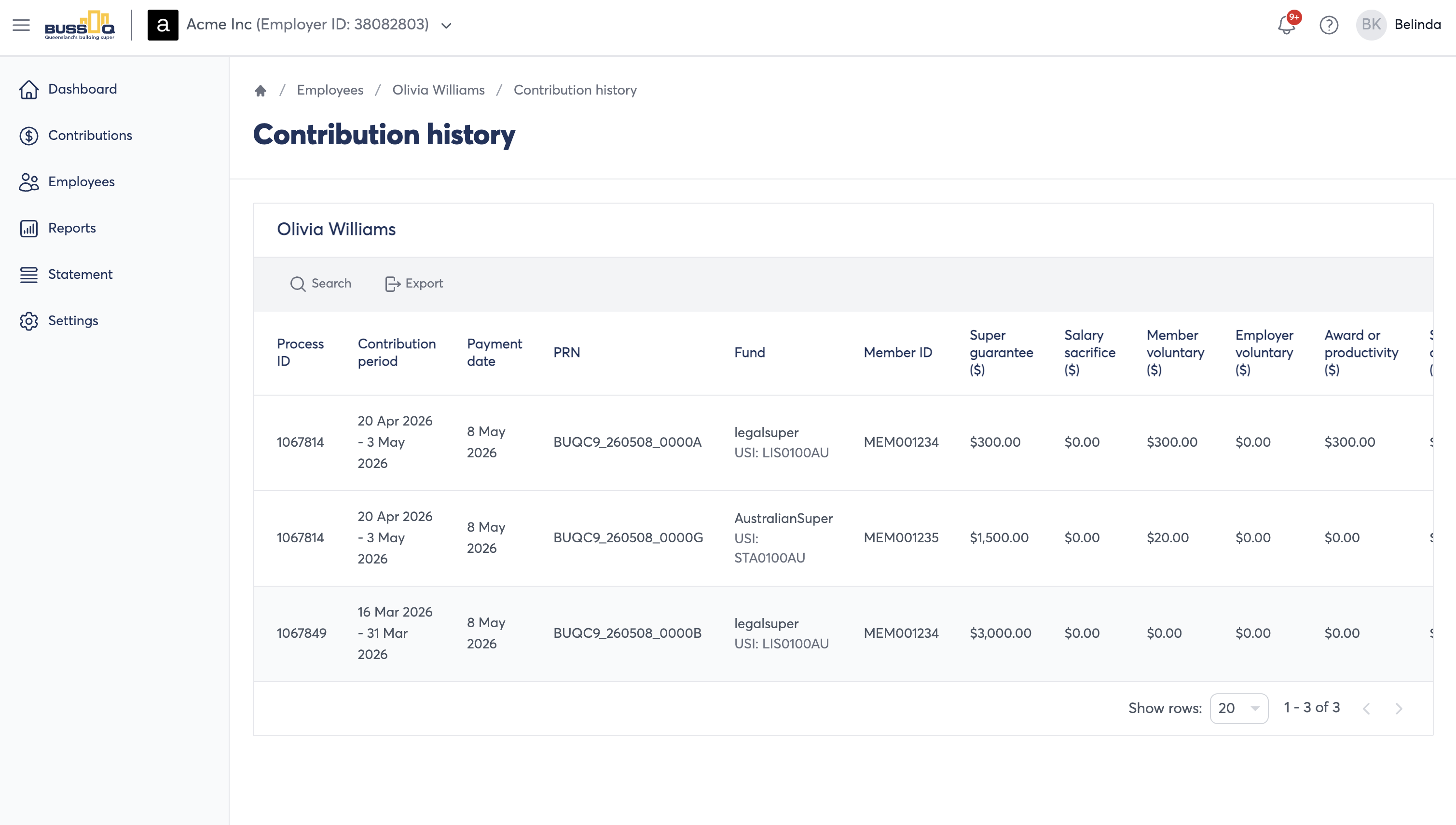Click Super guarantee ($) column header
Viewport: 1456px width, 825px height.
(x=1001, y=353)
